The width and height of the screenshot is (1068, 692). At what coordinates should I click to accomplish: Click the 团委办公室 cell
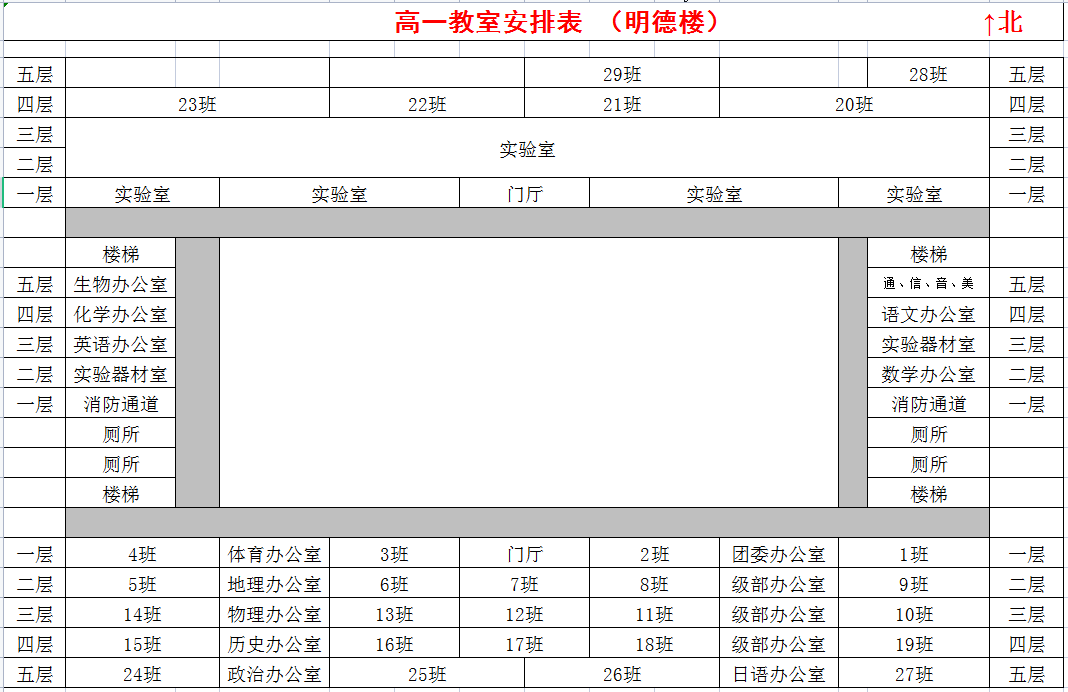pos(778,554)
